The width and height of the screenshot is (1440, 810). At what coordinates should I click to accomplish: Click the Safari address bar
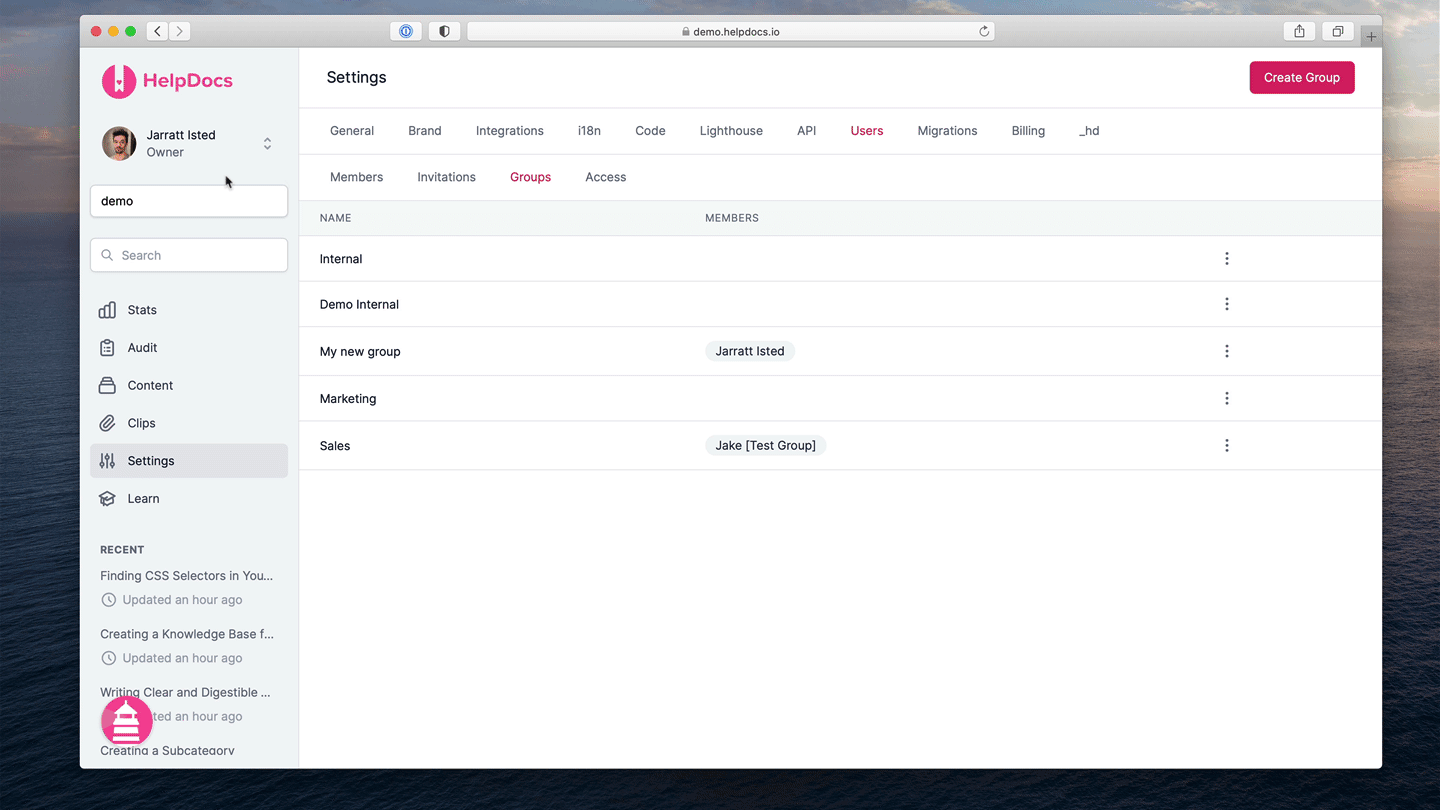click(730, 31)
